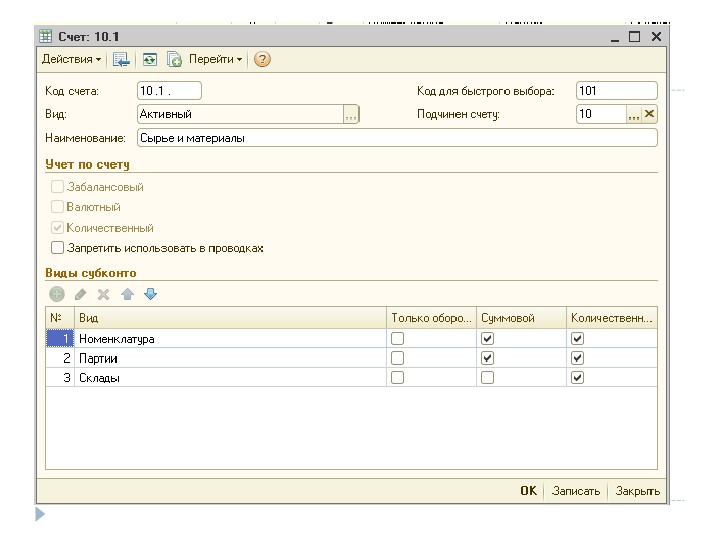Open the 'Вид' selection ellipsis button
This screenshot has height=540, width=720.
[350, 115]
